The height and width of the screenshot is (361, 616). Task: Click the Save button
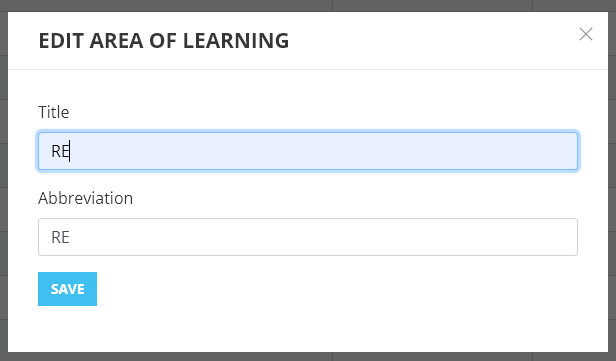click(x=68, y=289)
